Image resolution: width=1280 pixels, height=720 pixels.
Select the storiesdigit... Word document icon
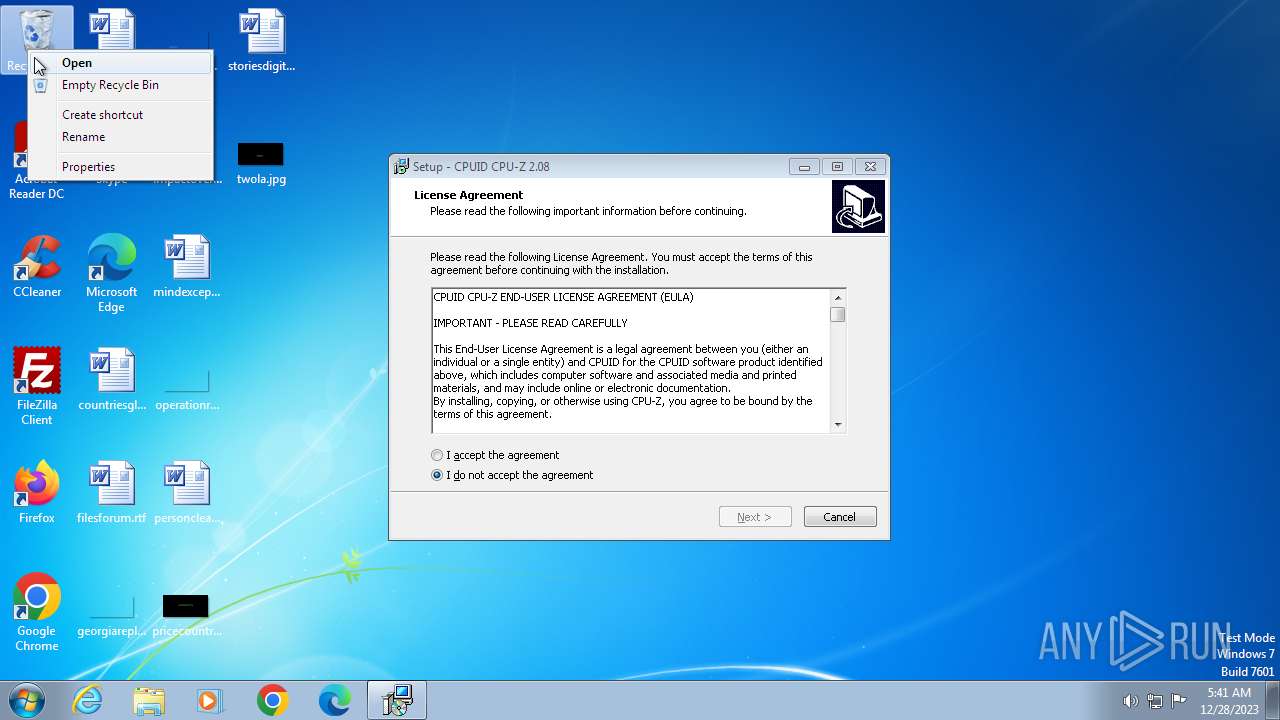(x=262, y=41)
